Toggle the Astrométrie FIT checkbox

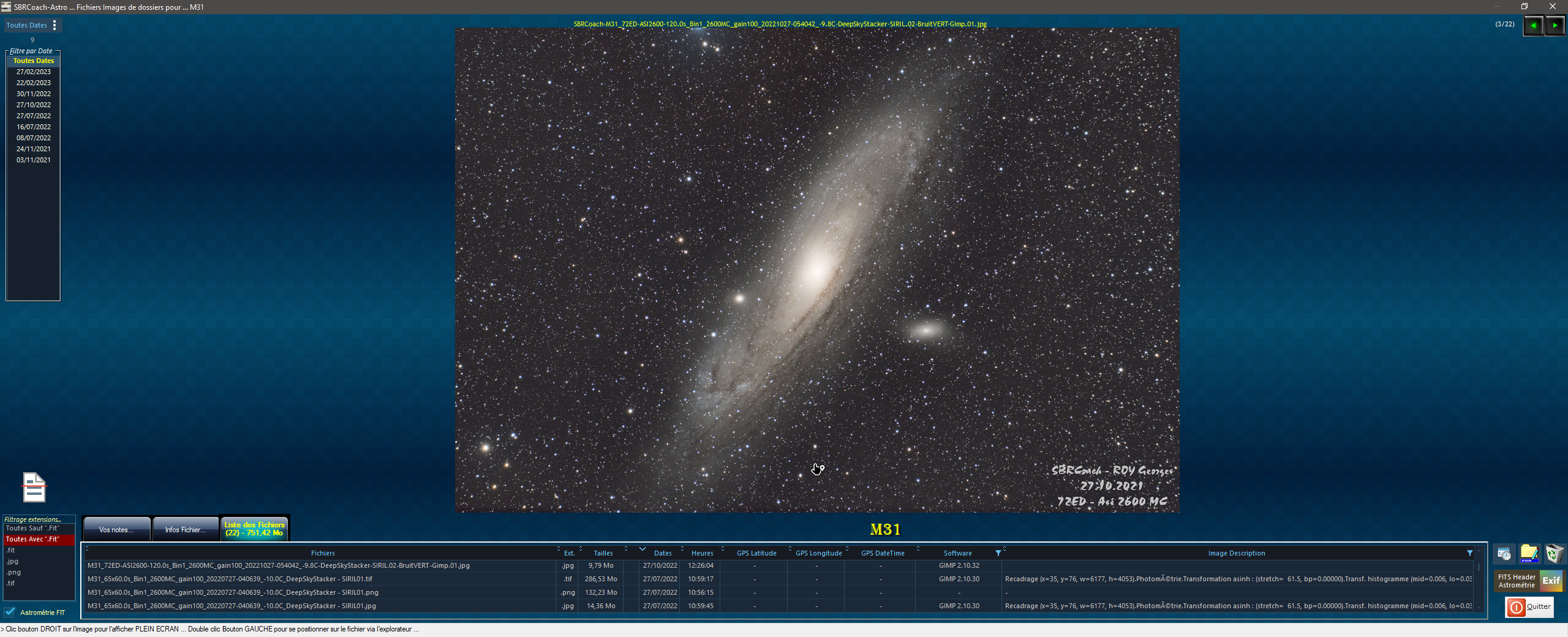(10, 612)
